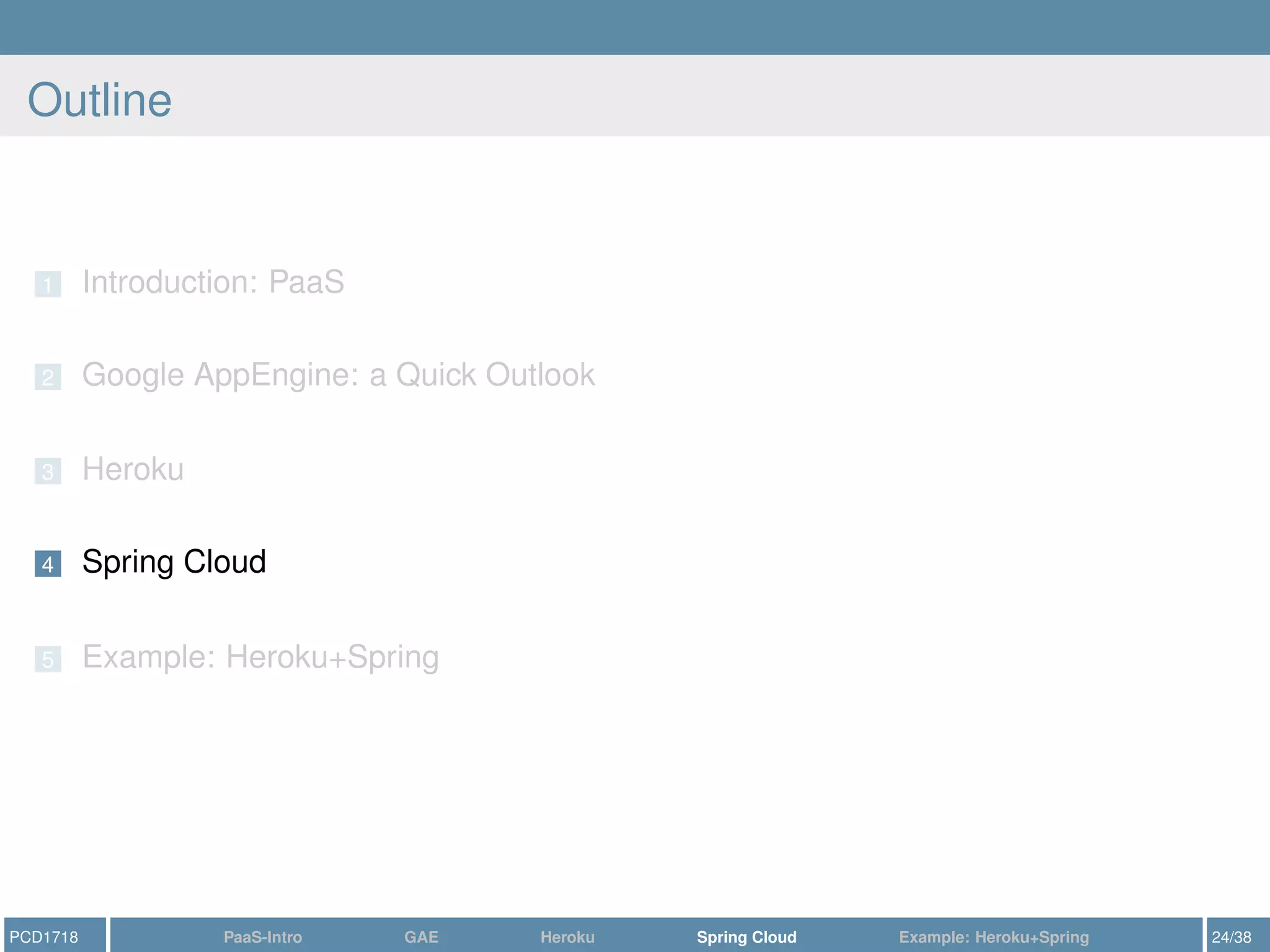This screenshot has width=1270, height=952.
Task: Click the number 2 outline bullet
Action: point(48,377)
